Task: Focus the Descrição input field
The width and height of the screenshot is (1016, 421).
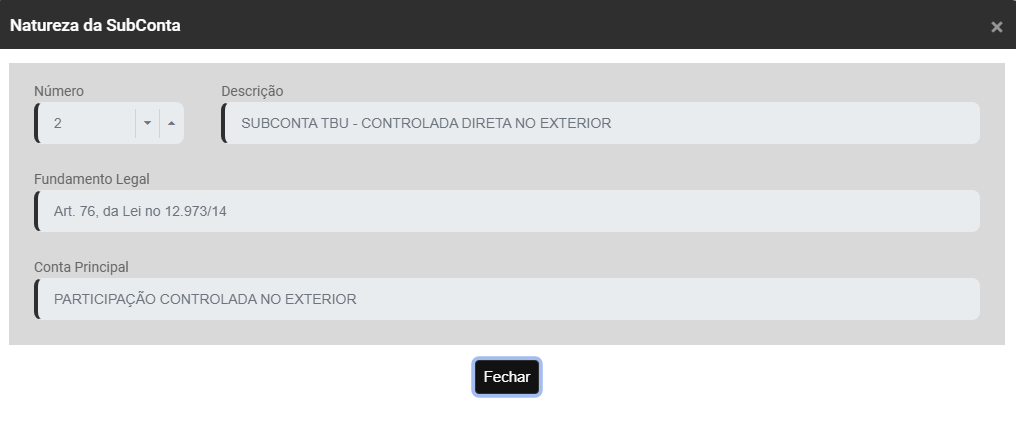Action: click(800, 123)
